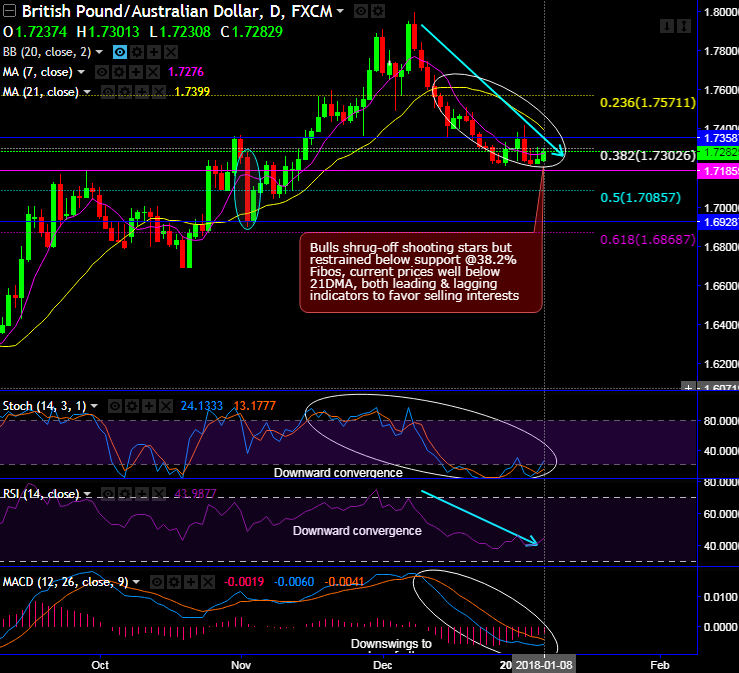Viewport: 739px width, 673px height.
Task: Click the 2018-01-08 date marker on time axis
Action: pyautogui.click(x=544, y=665)
